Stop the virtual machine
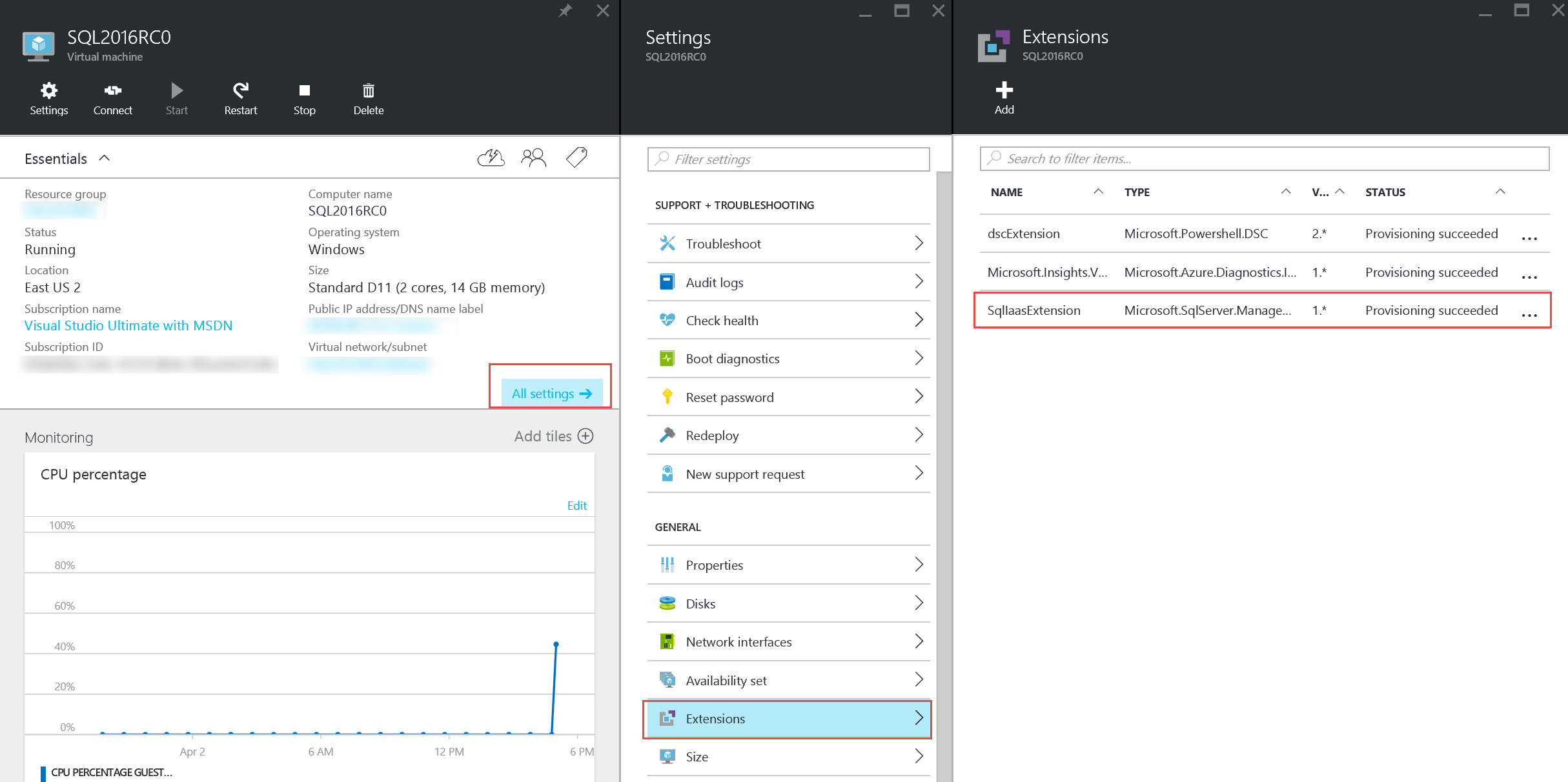Image resolution: width=1568 pixels, height=782 pixels. pos(305,90)
